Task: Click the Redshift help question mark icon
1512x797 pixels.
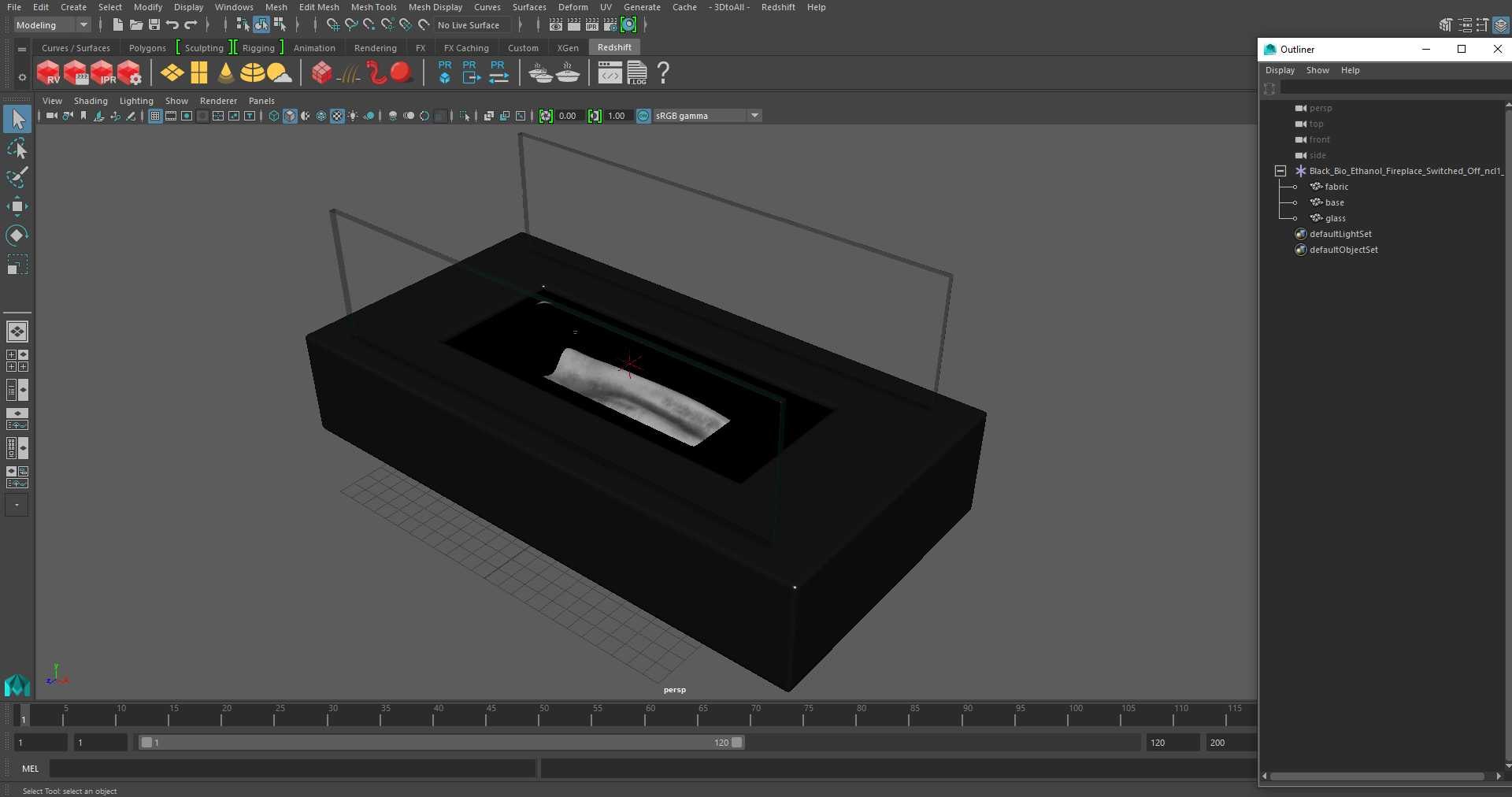Action: [x=663, y=73]
